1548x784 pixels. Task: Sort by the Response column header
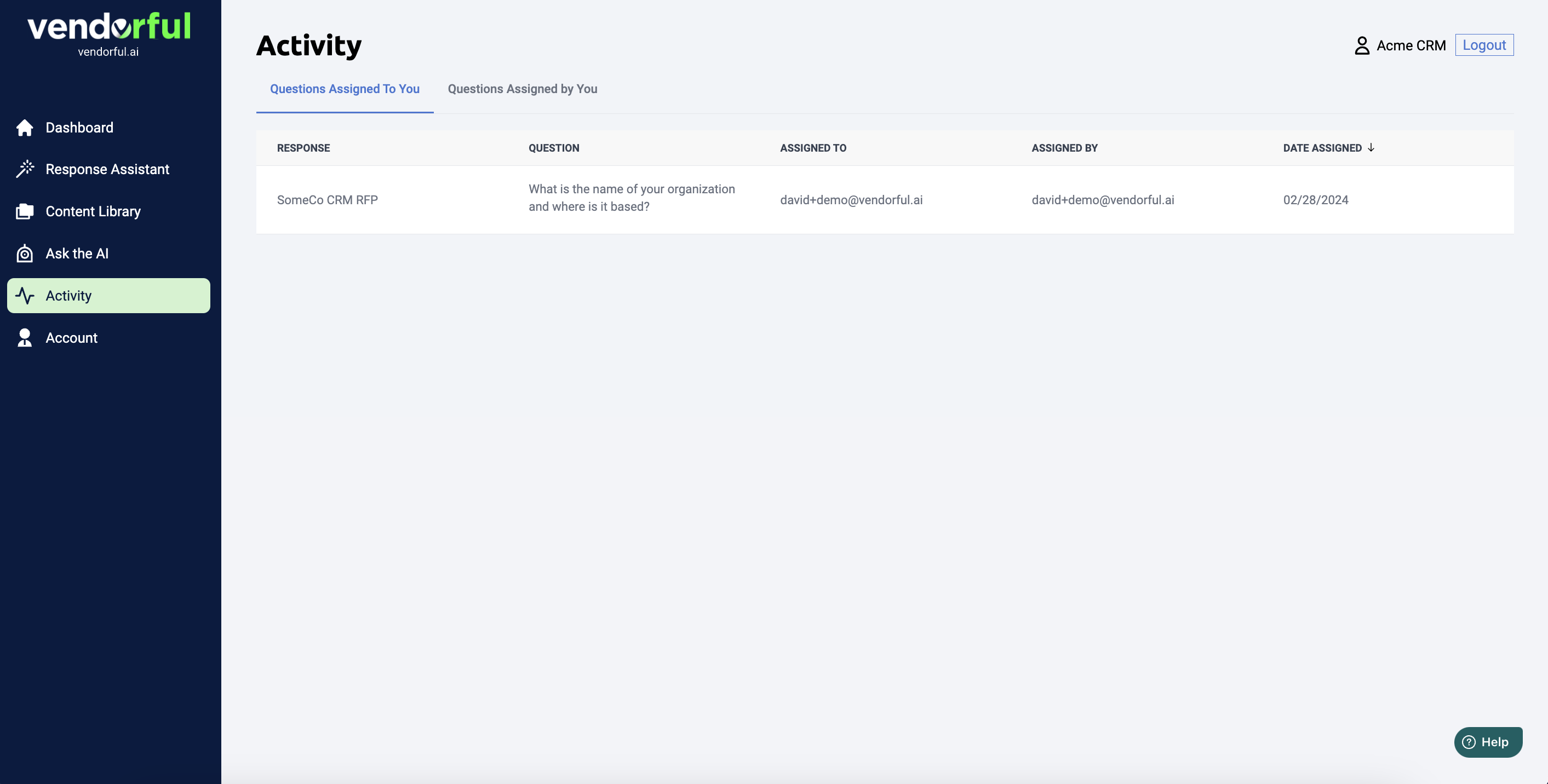coord(303,148)
